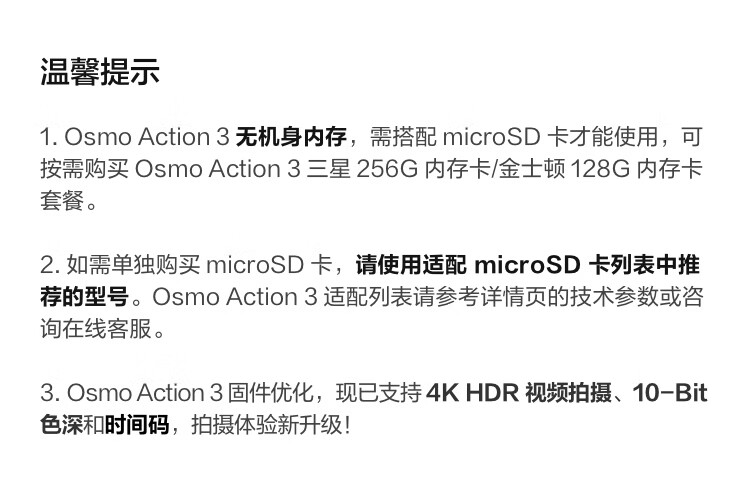Image resolution: width=750 pixels, height=498 pixels.
Task: Click the bold 色深 text
Action: point(62,425)
